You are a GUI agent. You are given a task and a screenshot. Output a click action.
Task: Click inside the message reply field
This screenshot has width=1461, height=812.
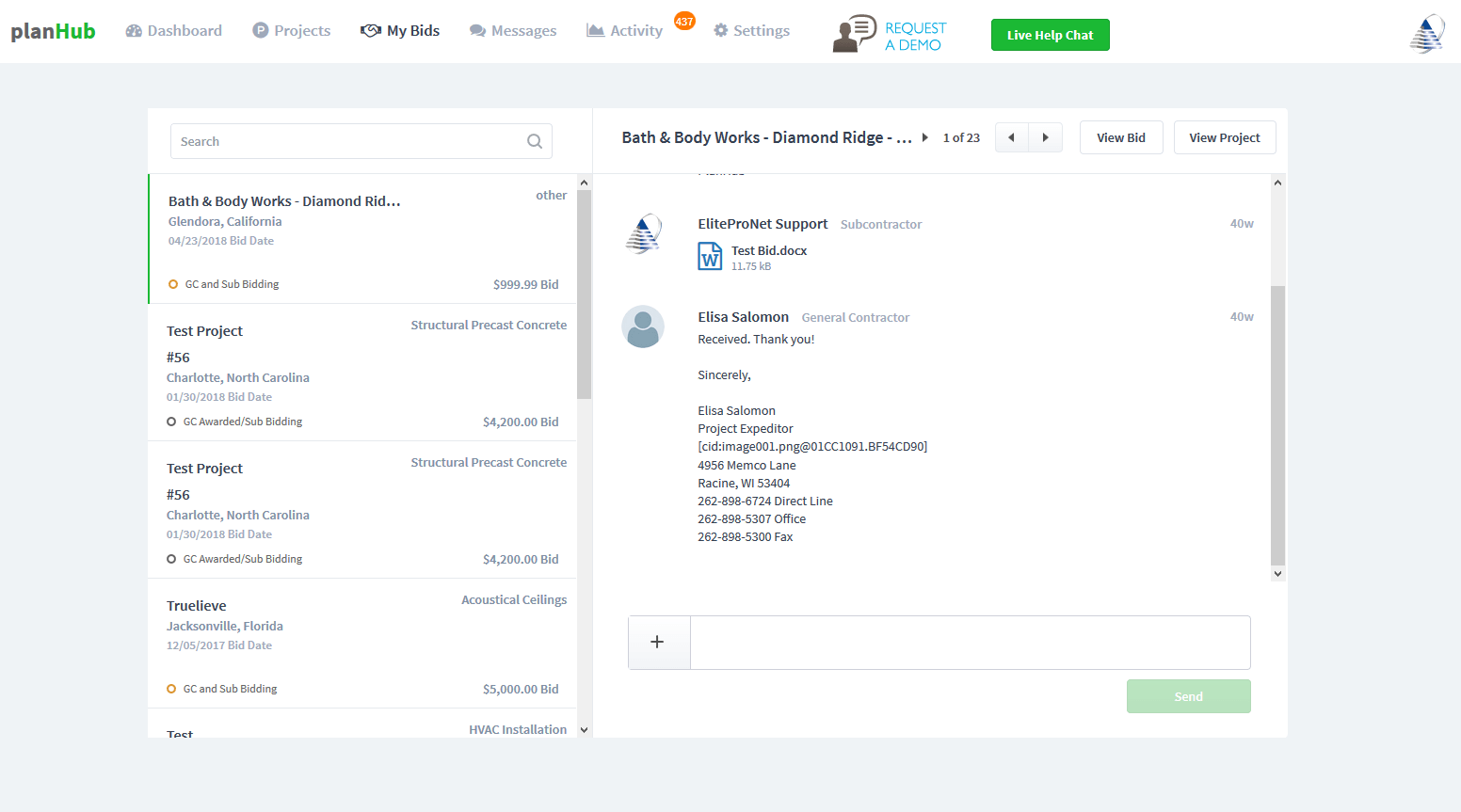(x=970, y=642)
